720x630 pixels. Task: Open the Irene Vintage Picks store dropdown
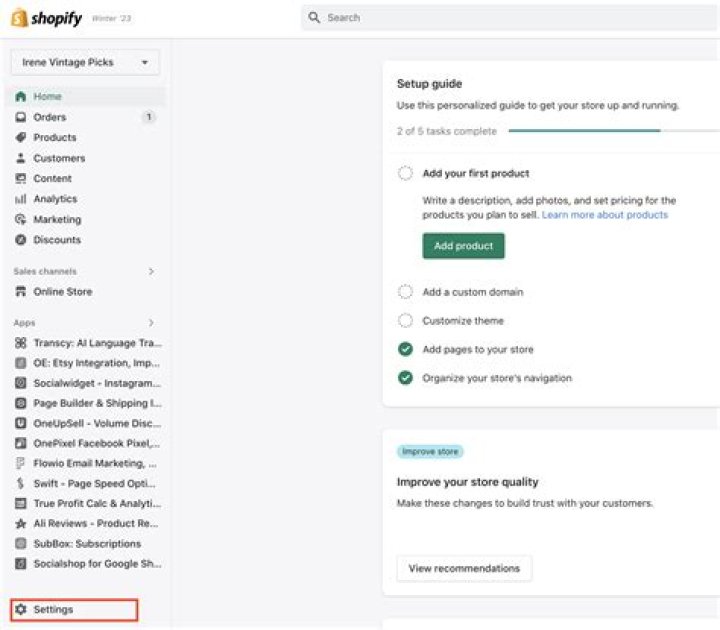(x=85, y=62)
